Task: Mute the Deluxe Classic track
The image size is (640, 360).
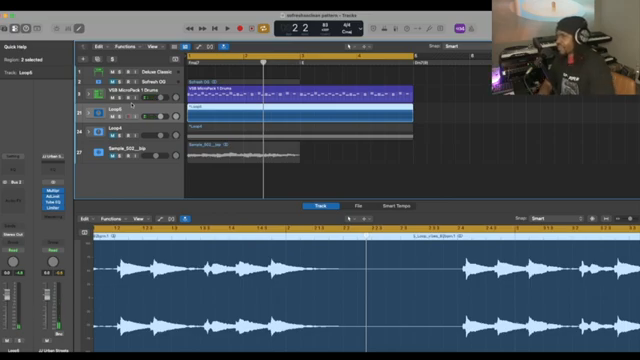Action: [x=112, y=72]
